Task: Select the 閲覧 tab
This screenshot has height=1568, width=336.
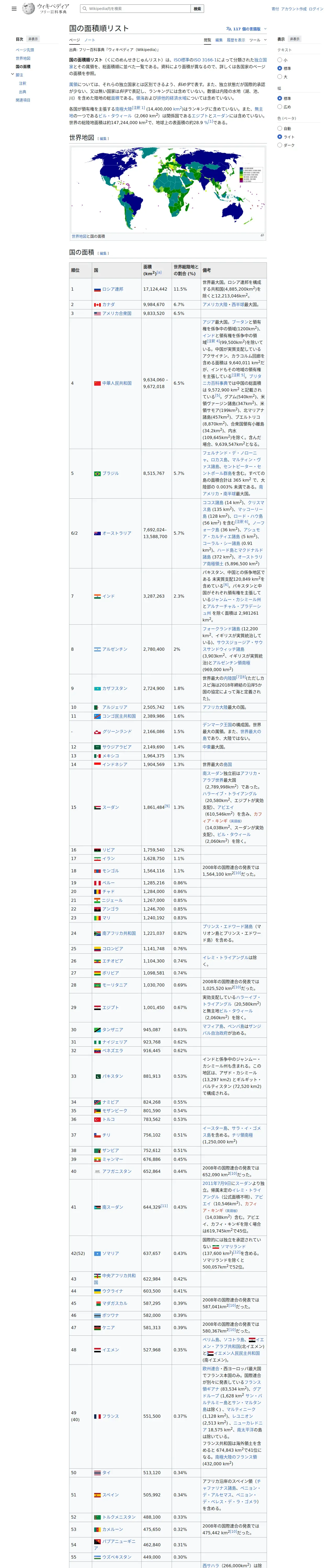Action: tap(207, 40)
